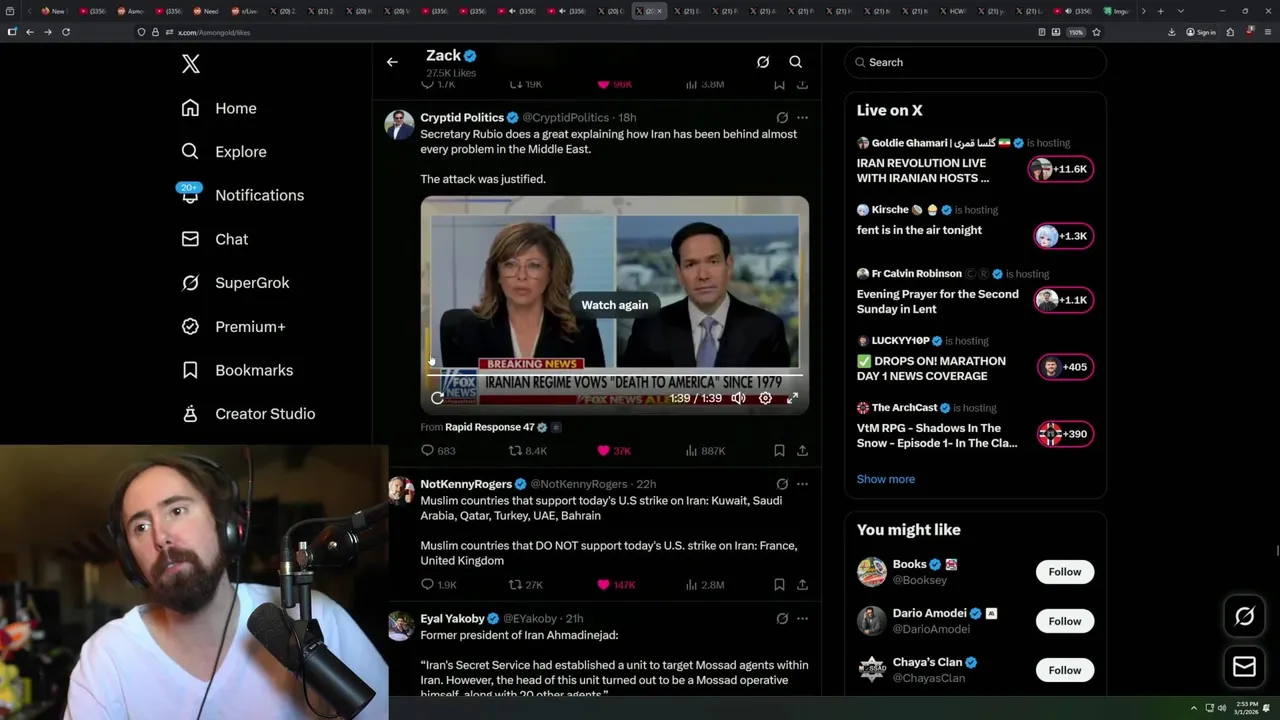Click Show more under Live on X
Viewport: 1280px width, 720px height.
tap(885, 479)
